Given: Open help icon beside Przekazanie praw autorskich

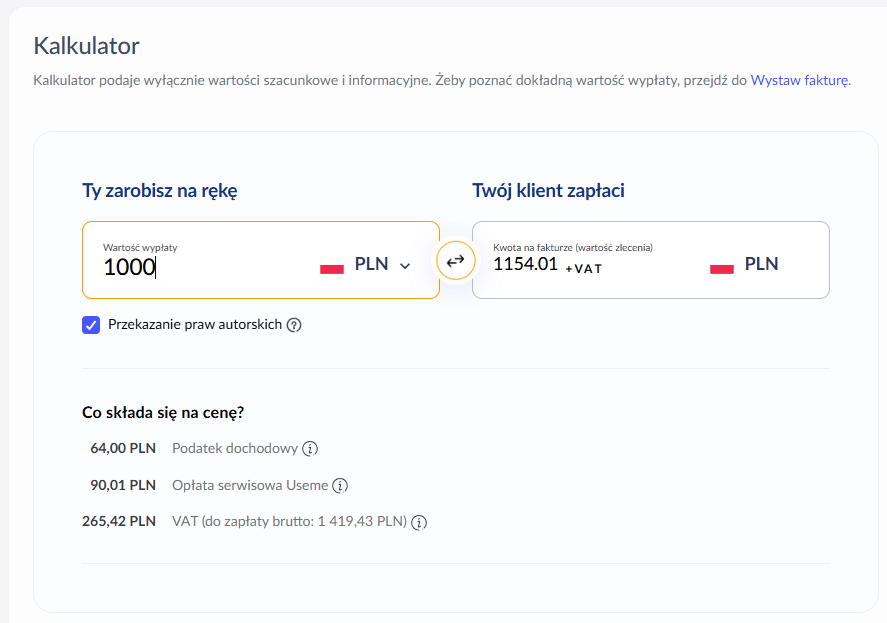Looking at the screenshot, I should tap(294, 325).
